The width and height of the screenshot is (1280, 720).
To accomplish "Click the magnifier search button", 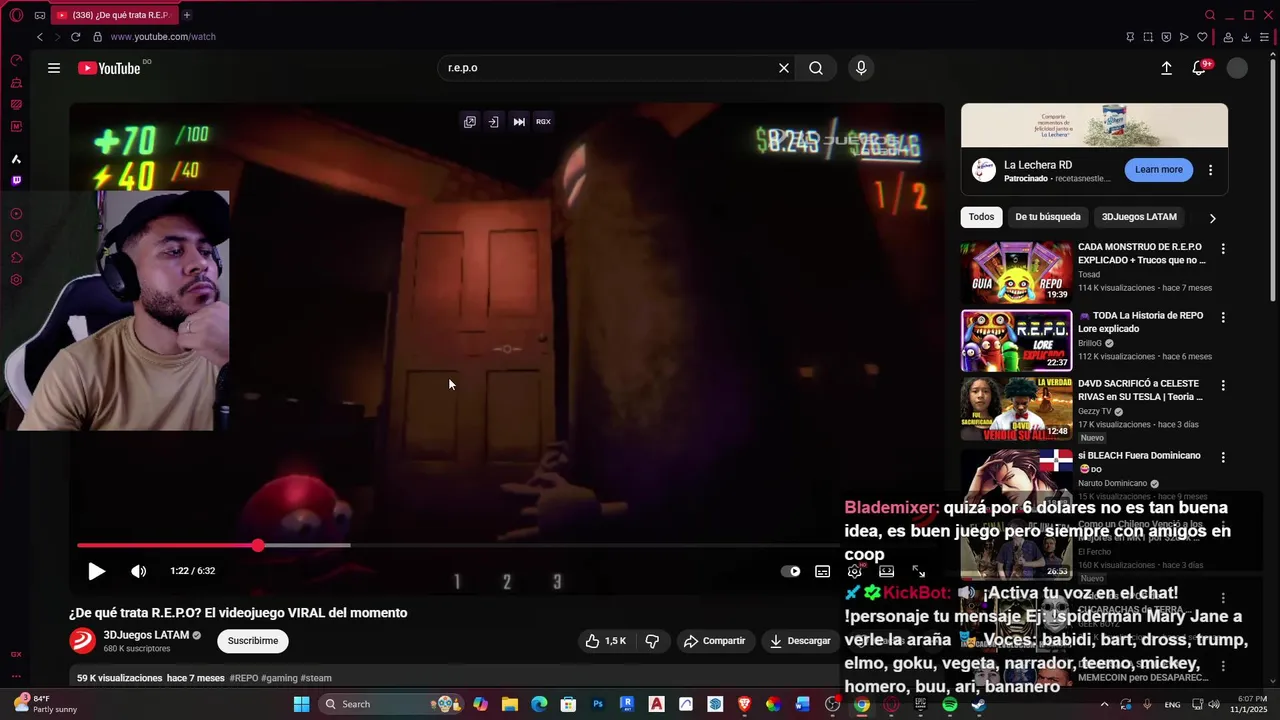I will (816, 68).
